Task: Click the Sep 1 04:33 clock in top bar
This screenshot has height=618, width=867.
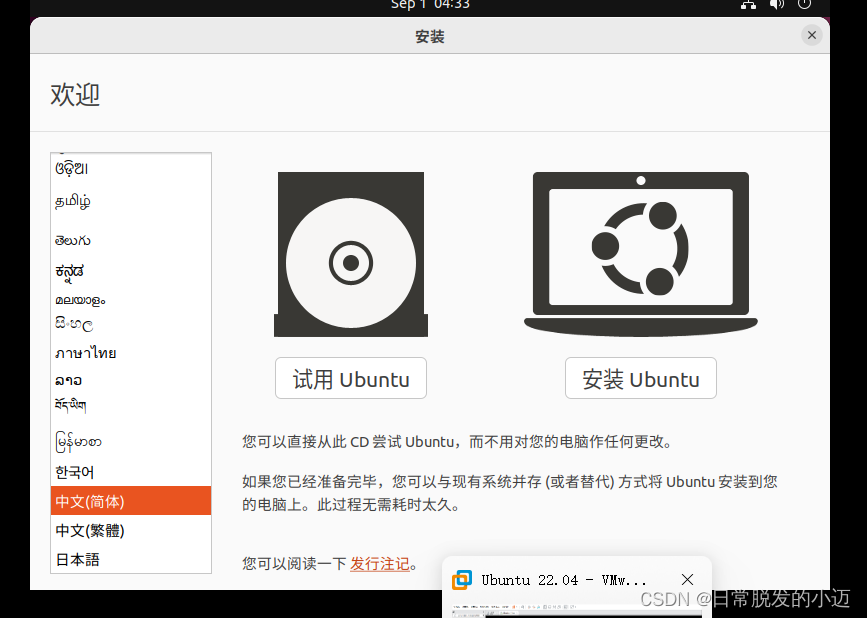Action: 430,4
